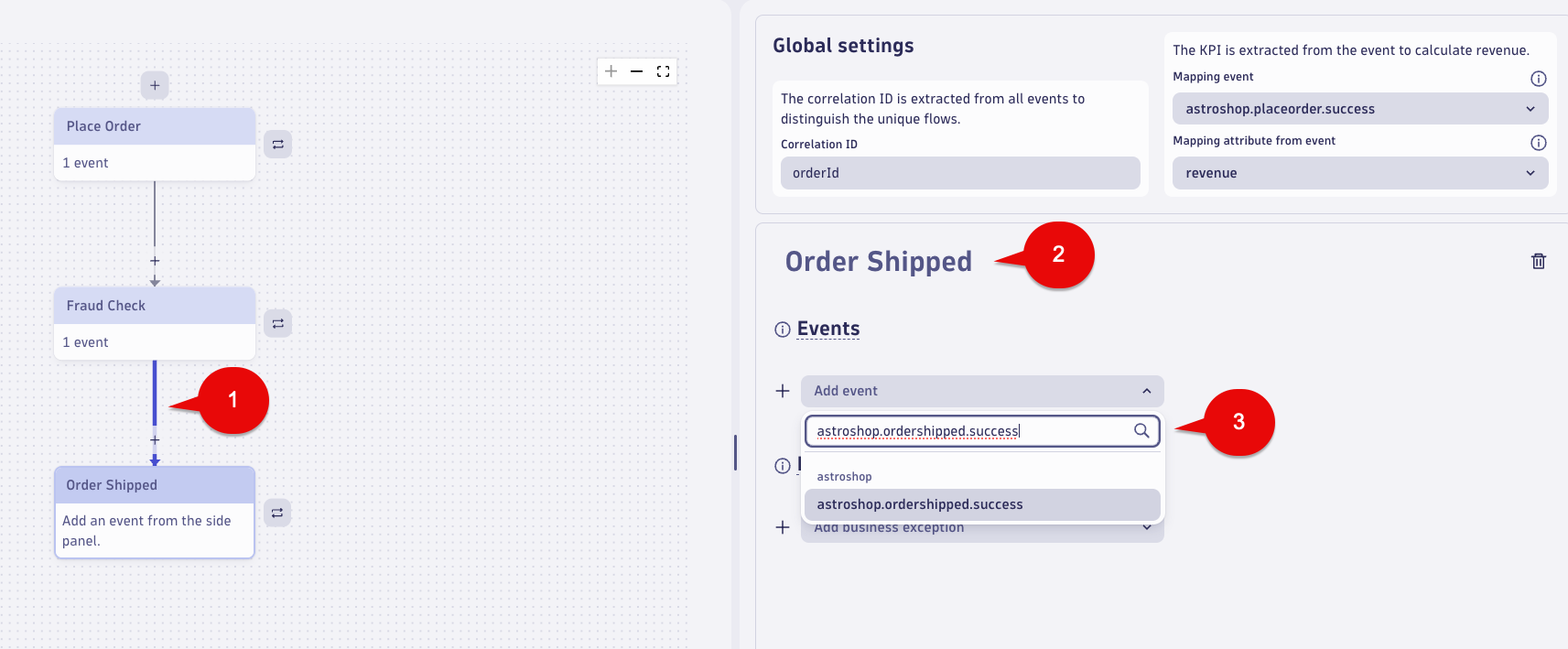Click swap icon beside Place Order step
Image resolution: width=1568 pixels, height=649 pixels.
tap(278, 145)
